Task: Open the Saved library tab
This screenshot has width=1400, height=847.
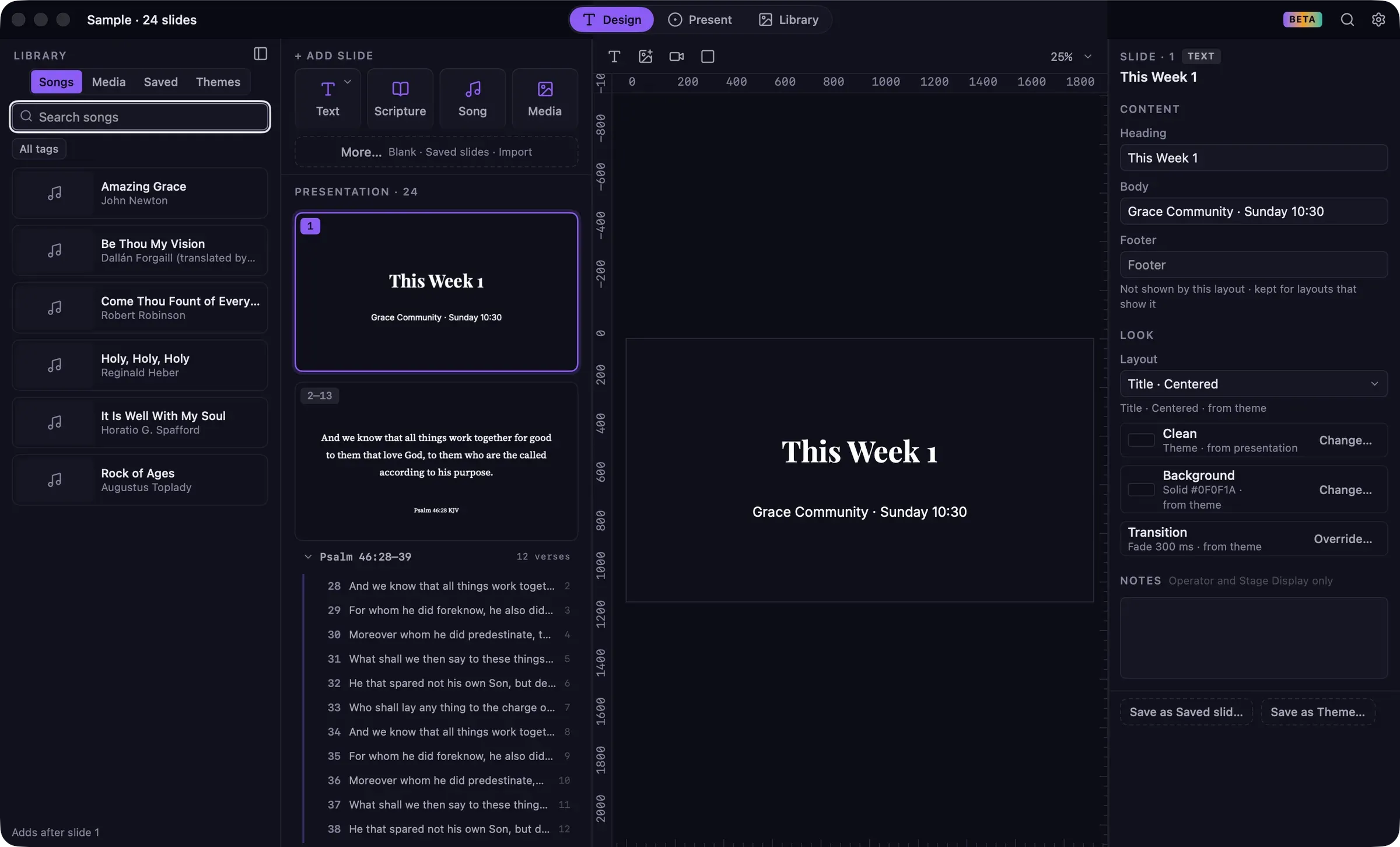Action: (160, 82)
